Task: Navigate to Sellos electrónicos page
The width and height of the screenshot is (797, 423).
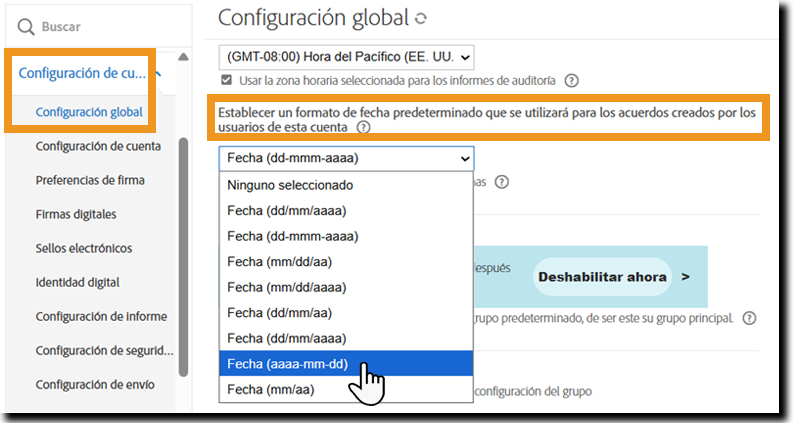Action: [x=84, y=248]
